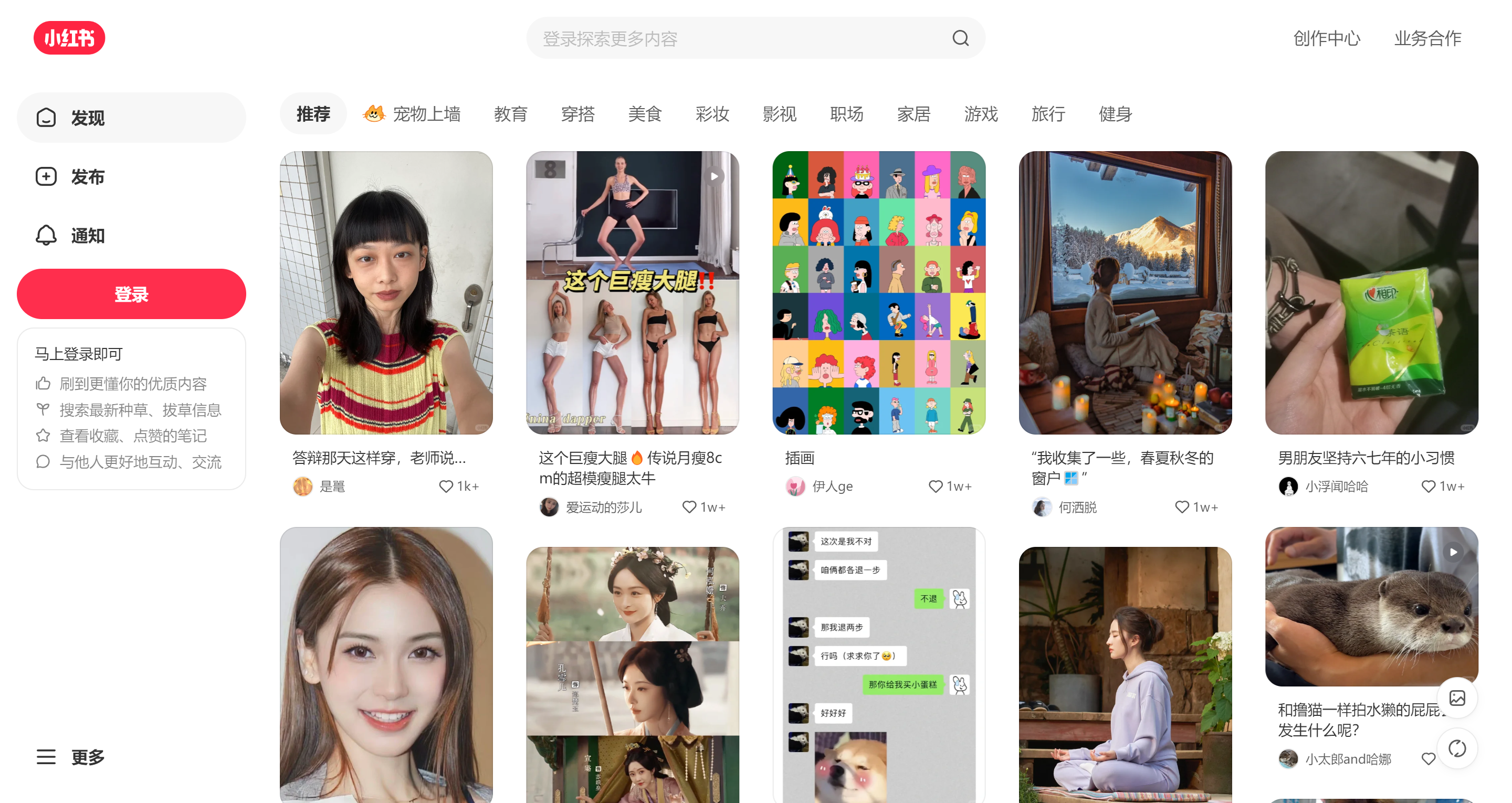Click the red 登录 button

(131, 294)
